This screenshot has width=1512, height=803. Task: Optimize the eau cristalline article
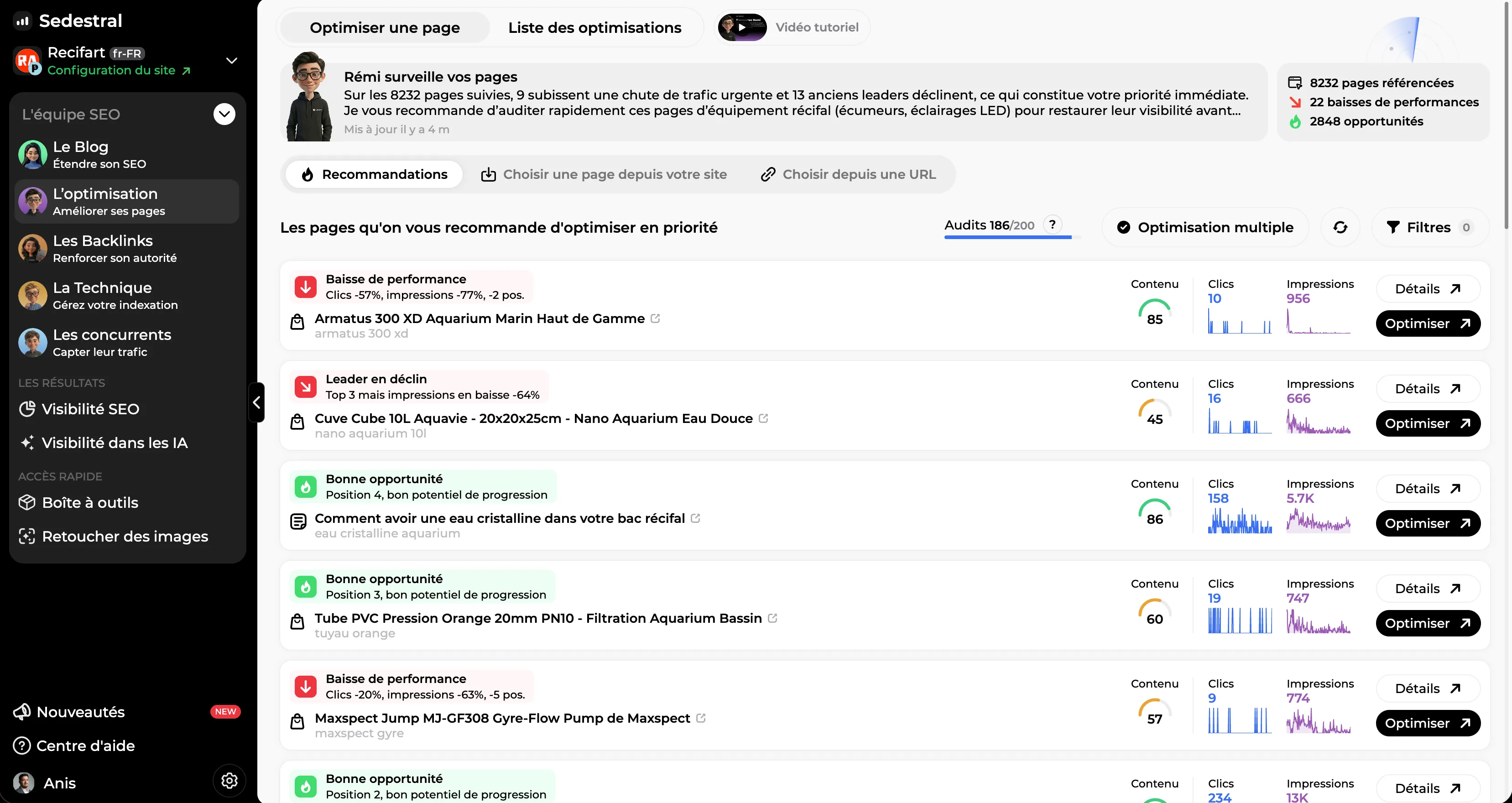[1428, 523]
